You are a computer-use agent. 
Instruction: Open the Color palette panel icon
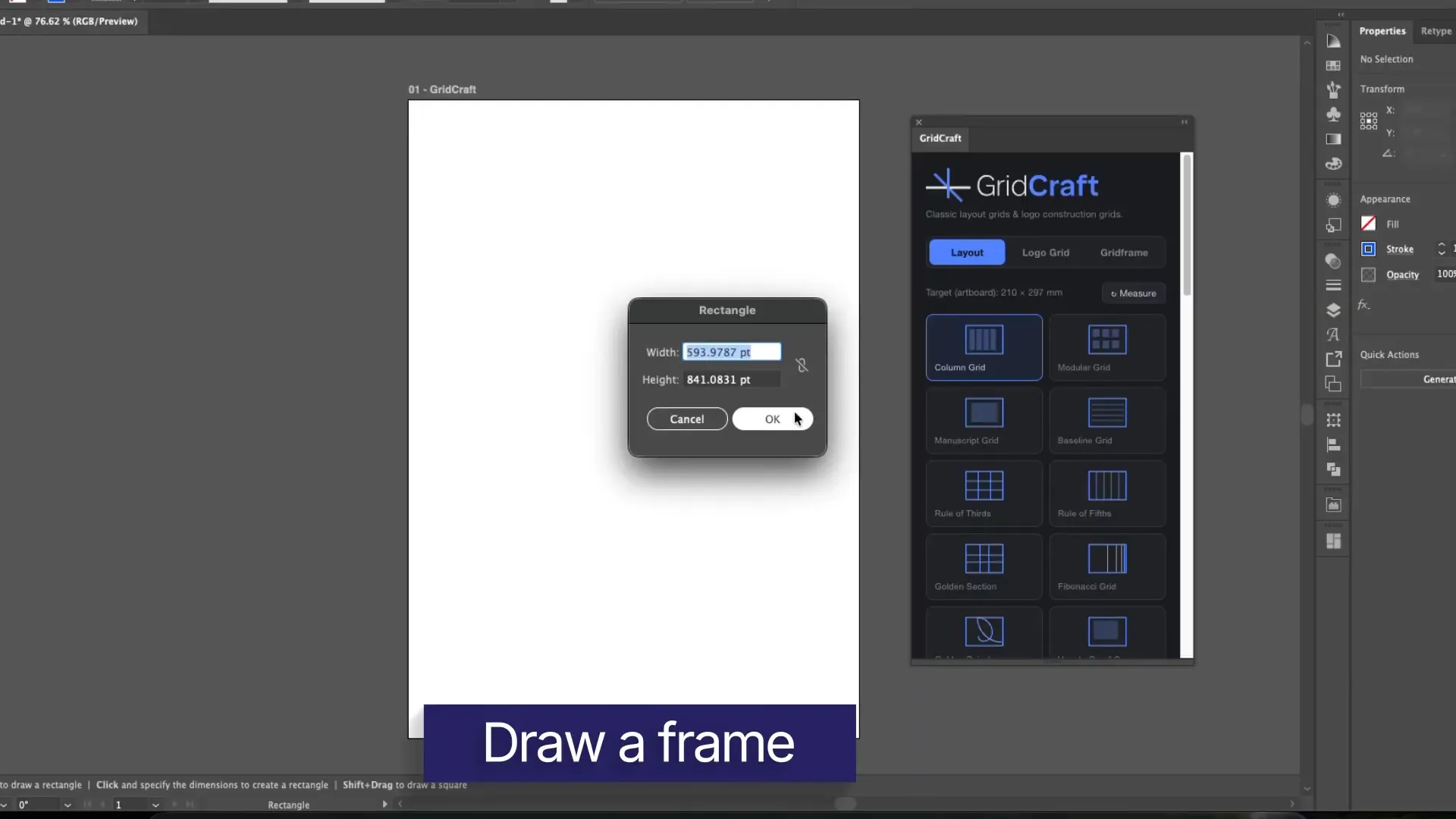(1333, 164)
